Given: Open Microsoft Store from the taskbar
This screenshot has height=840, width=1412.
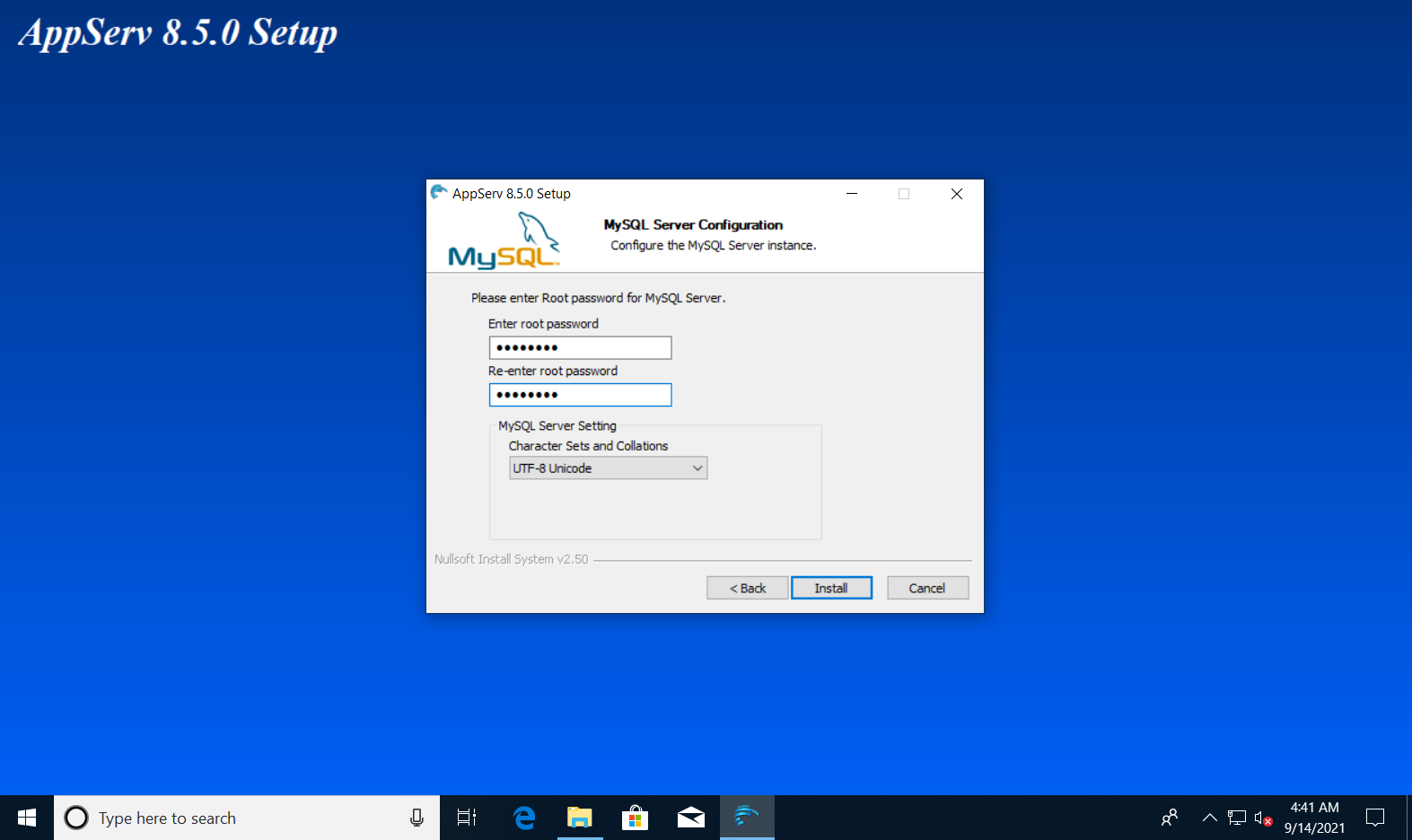Looking at the screenshot, I should 636,818.
